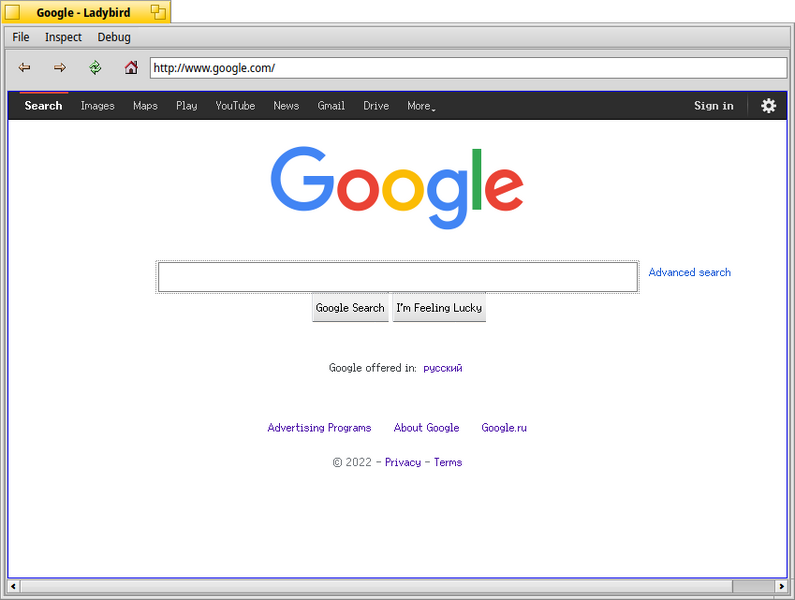Open the home page via house icon

[131, 67]
